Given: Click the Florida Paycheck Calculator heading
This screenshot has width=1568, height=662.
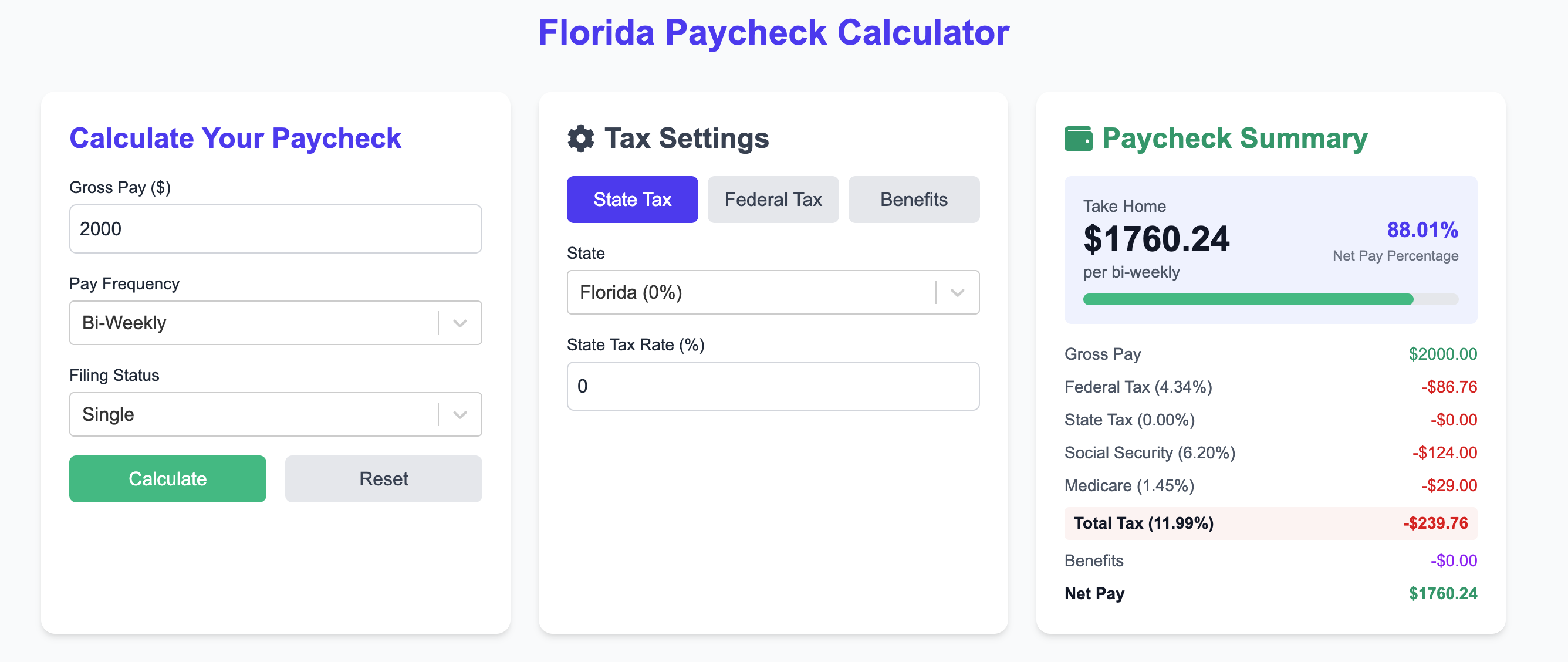Looking at the screenshot, I should click(773, 32).
